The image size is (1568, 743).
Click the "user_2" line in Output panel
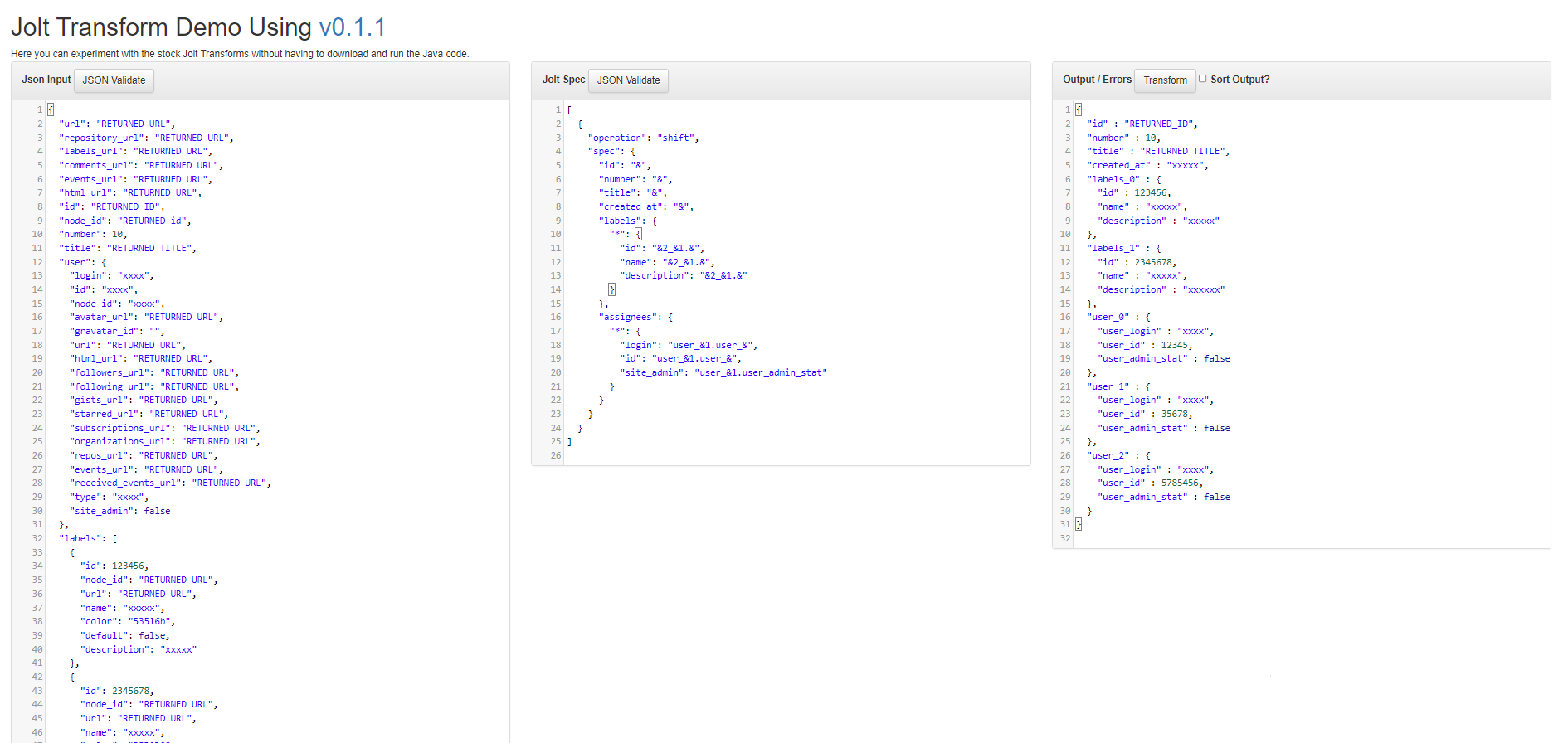[x=1119, y=455]
